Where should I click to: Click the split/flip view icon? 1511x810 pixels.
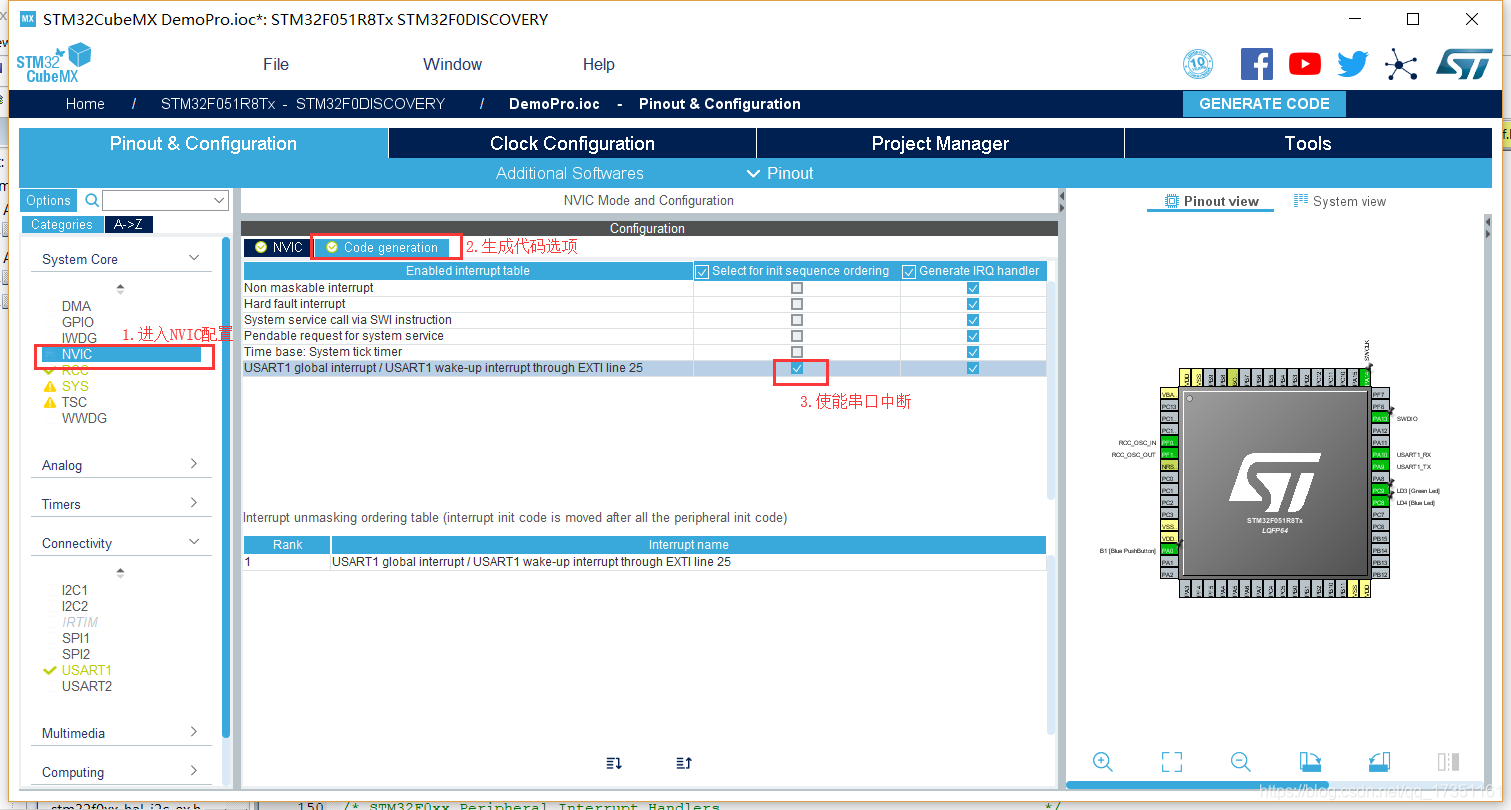[1448, 762]
